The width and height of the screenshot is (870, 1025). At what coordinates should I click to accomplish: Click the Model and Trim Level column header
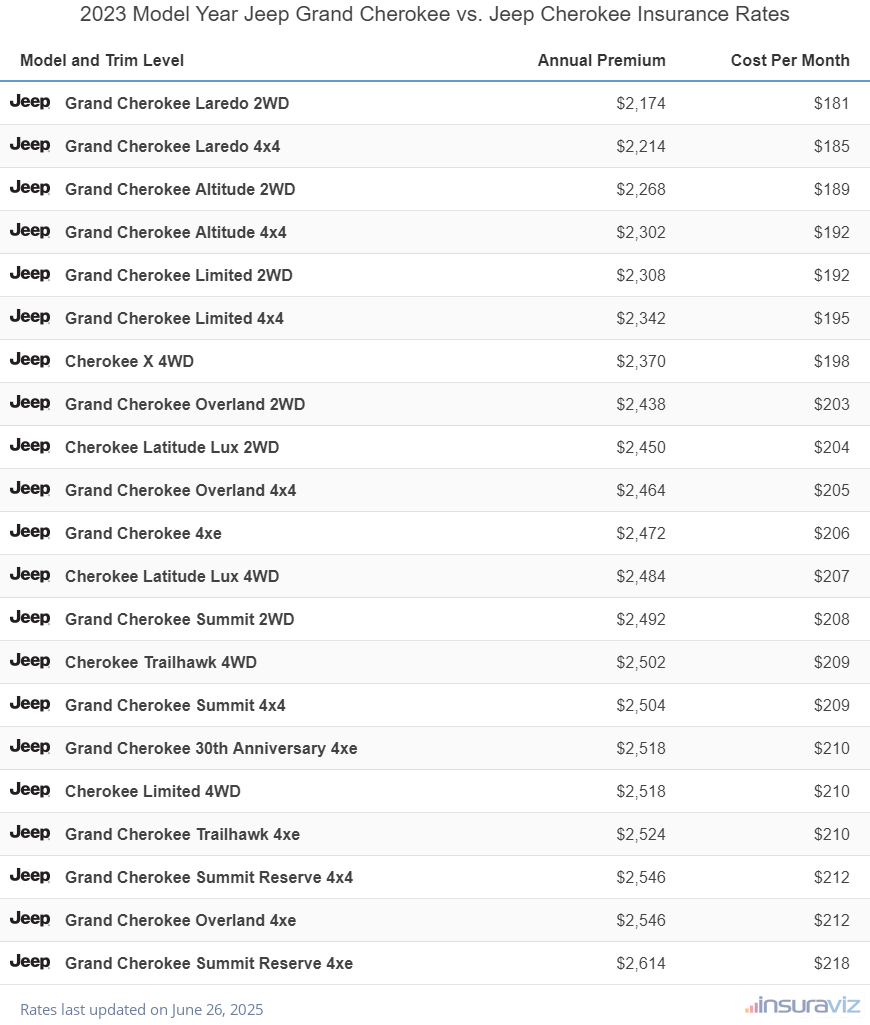coord(102,60)
